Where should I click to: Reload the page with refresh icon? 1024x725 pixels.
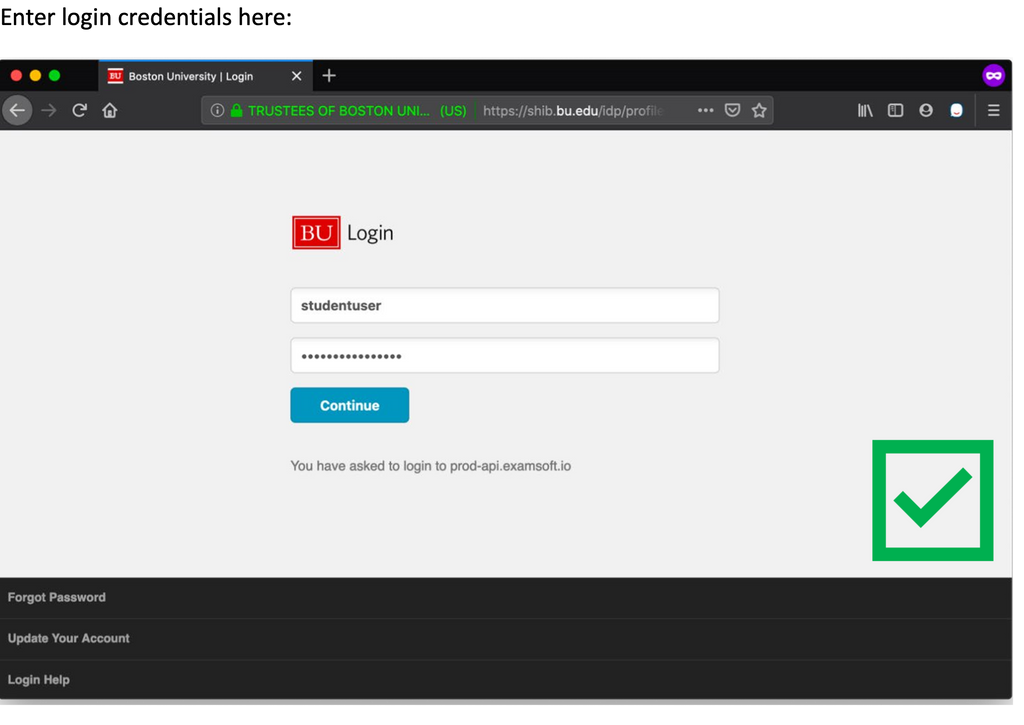(80, 110)
